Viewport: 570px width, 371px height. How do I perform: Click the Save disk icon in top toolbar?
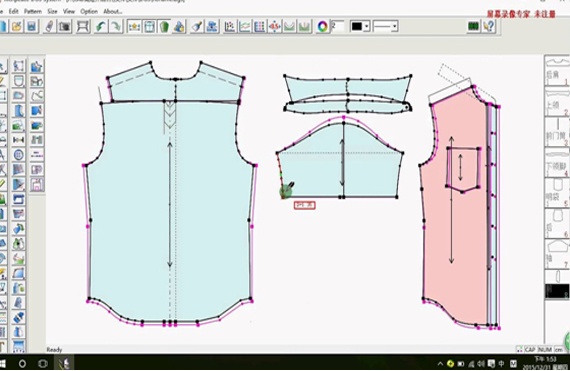32,27
